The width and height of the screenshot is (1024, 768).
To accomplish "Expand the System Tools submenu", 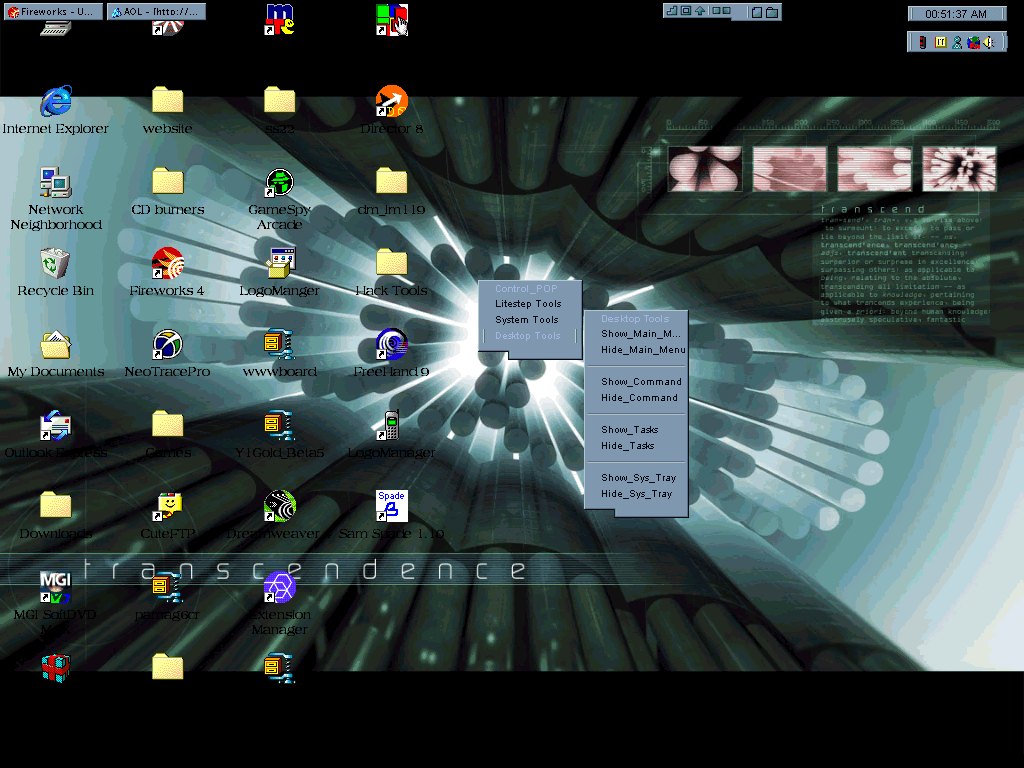I will (527, 320).
